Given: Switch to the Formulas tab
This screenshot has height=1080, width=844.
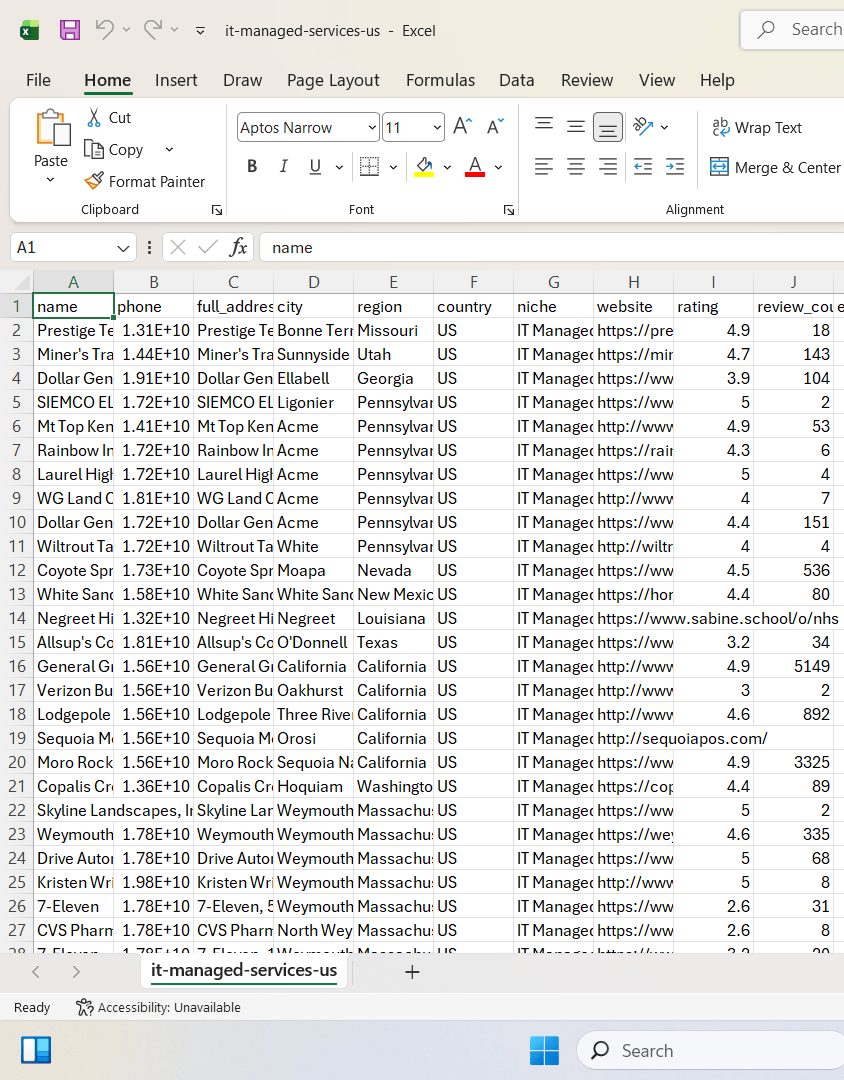Looking at the screenshot, I should click(440, 80).
